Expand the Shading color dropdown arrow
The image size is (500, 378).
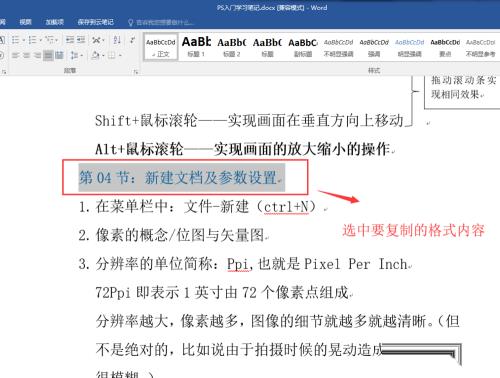[x=103, y=55]
